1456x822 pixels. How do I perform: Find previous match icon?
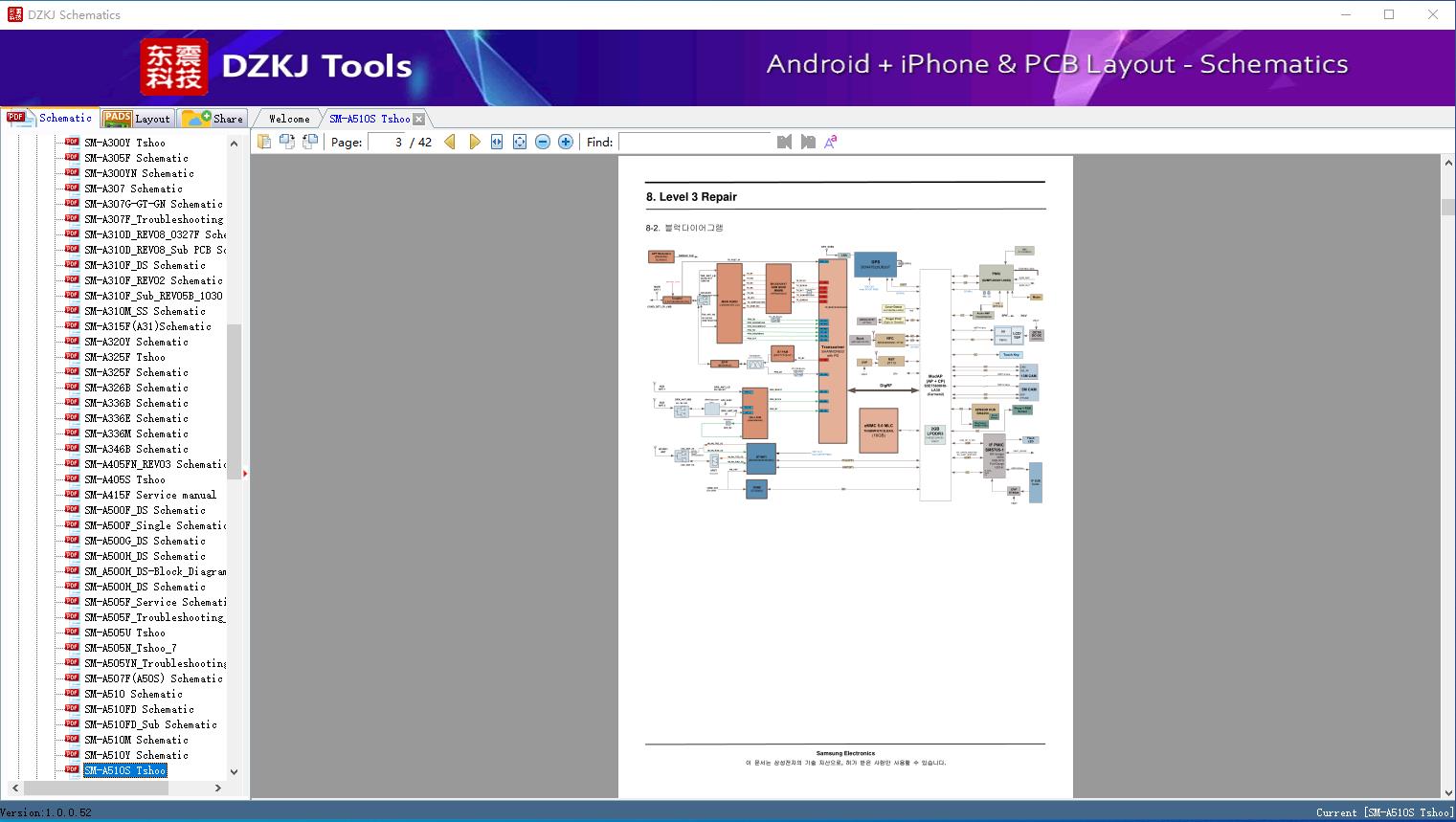click(785, 142)
